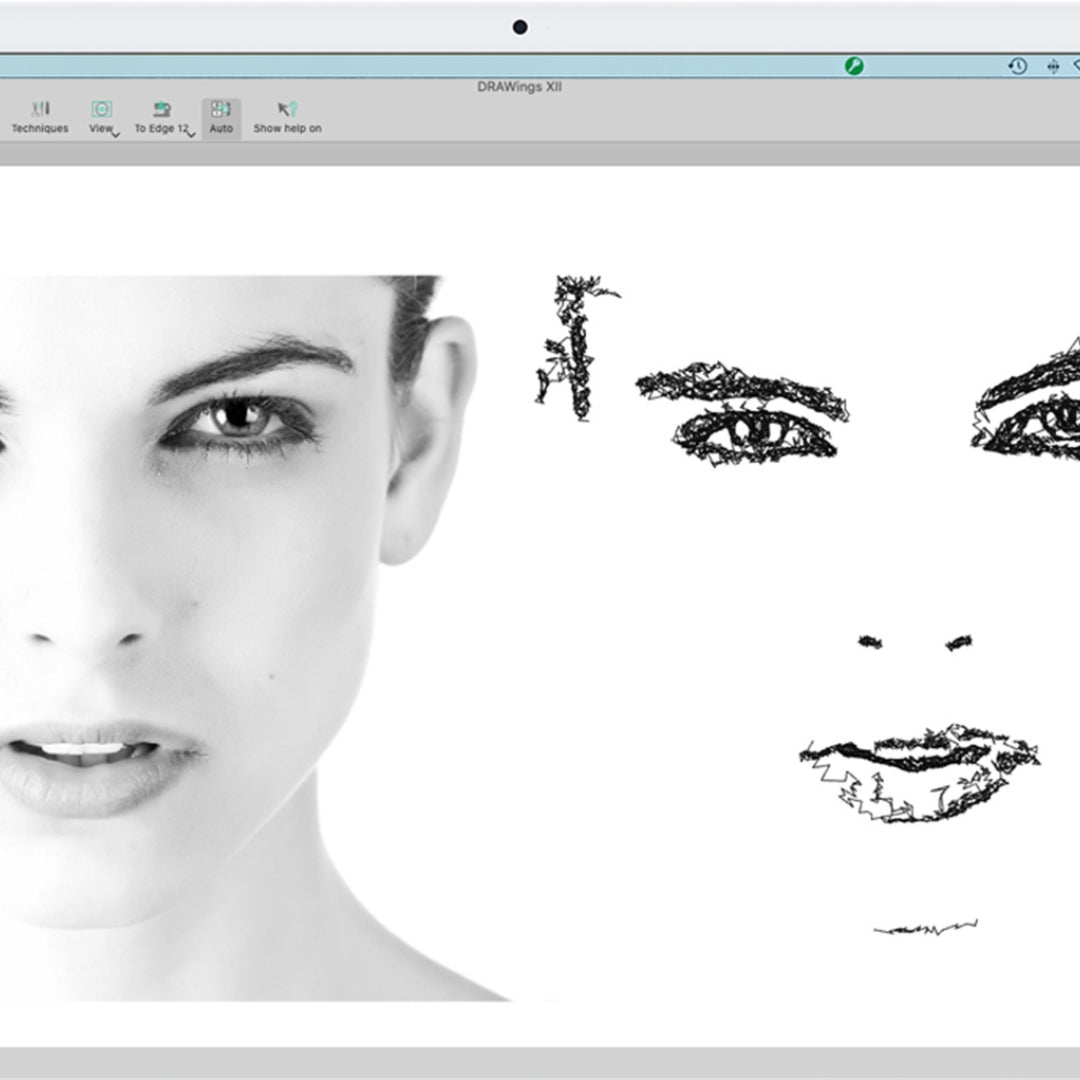Click the Show help on cursor icon
Viewport: 1080px width, 1080px height.
click(286, 107)
